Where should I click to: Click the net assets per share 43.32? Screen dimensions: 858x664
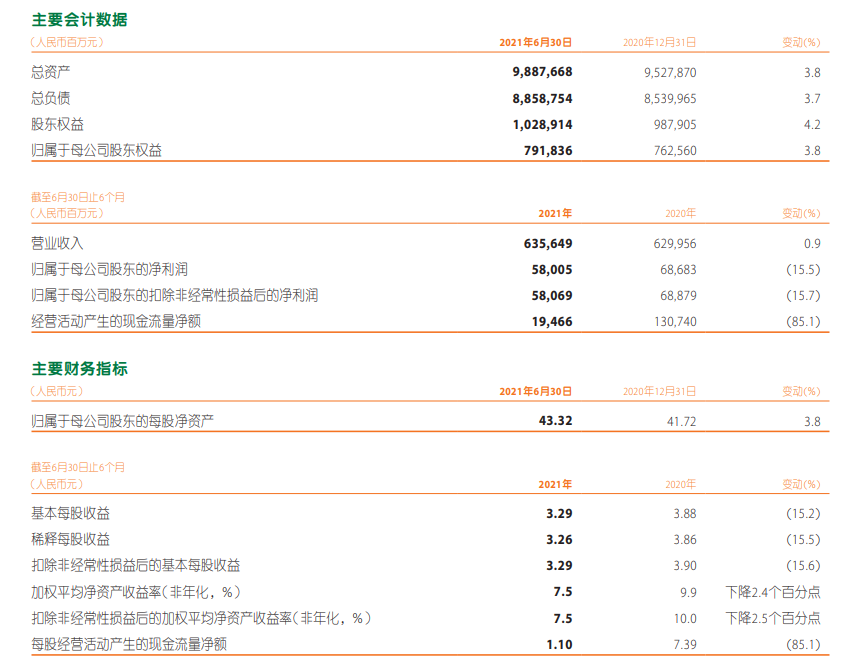[555, 421]
